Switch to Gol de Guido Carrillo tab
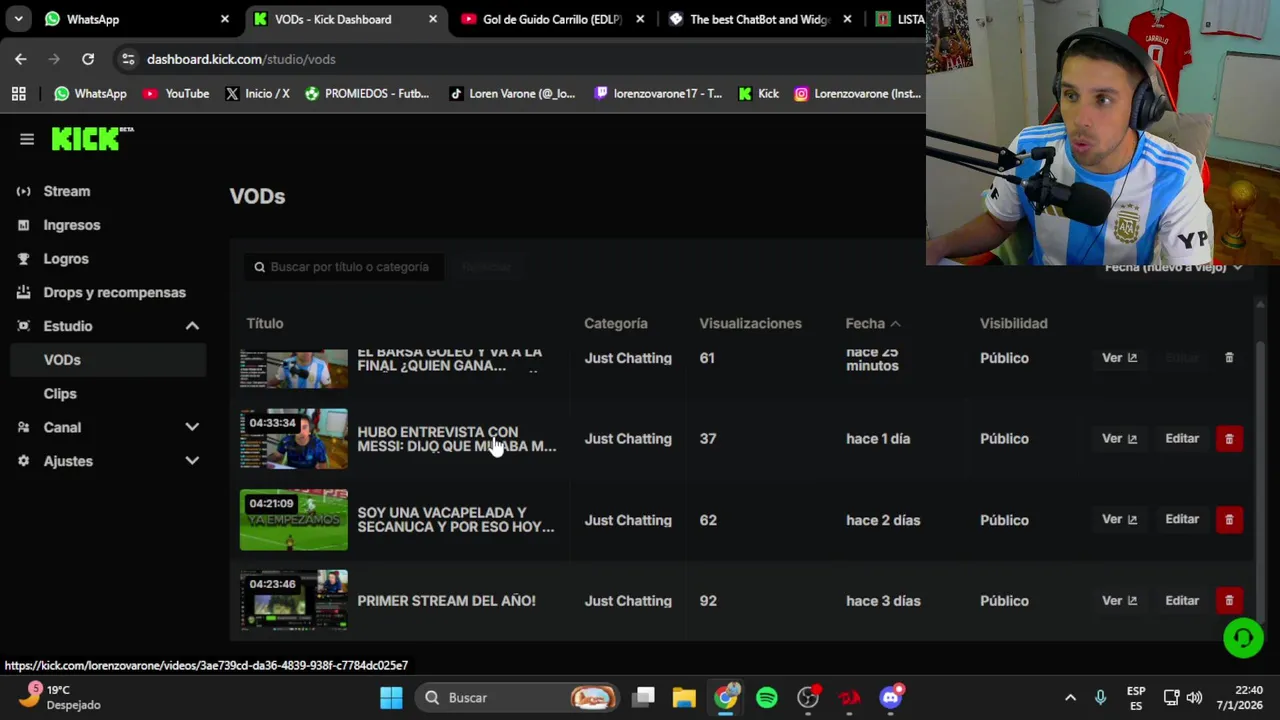This screenshot has height=720, width=1280. pyautogui.click(x=550, y=19)
